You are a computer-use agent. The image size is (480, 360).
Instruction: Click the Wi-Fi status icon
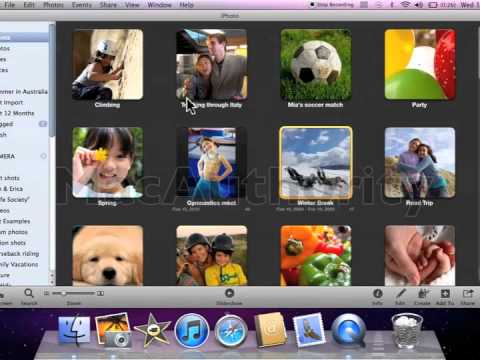point(405,5)
